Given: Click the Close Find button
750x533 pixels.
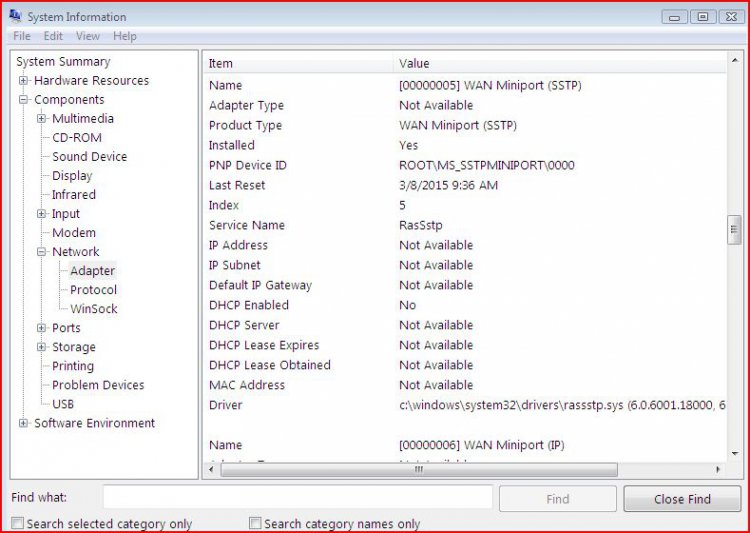Looking at the screenshot, I should [x=682, y=498].
